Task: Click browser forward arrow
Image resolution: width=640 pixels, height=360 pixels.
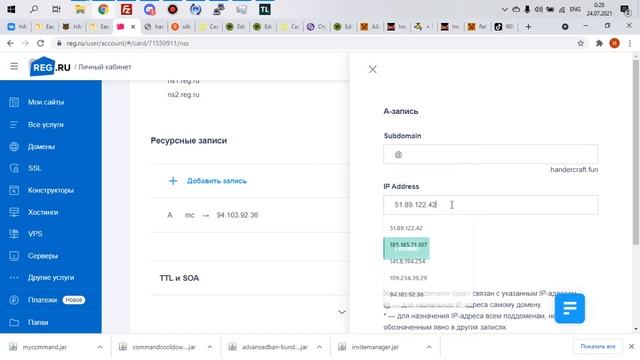Action: [x=25, y=43]
